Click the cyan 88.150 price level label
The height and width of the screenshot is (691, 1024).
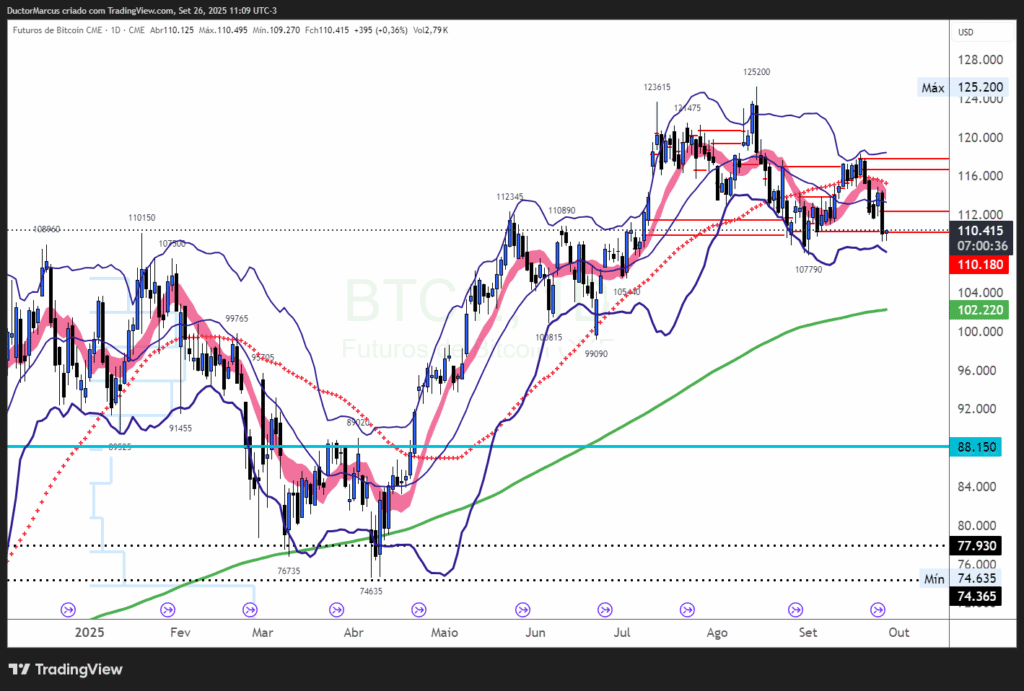point(980,447)
